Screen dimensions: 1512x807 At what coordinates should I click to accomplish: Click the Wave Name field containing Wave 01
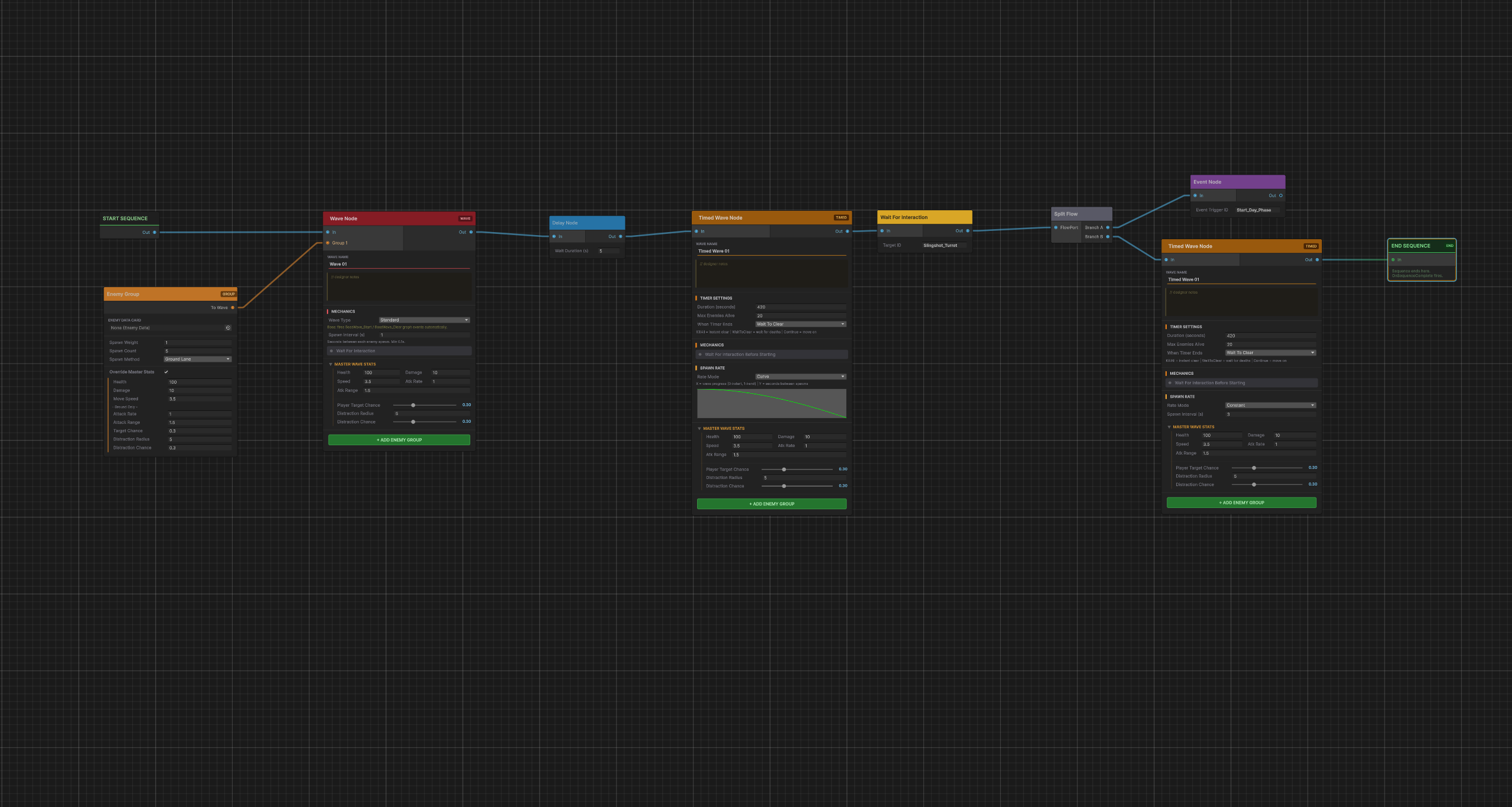click(x=399, y=264)
